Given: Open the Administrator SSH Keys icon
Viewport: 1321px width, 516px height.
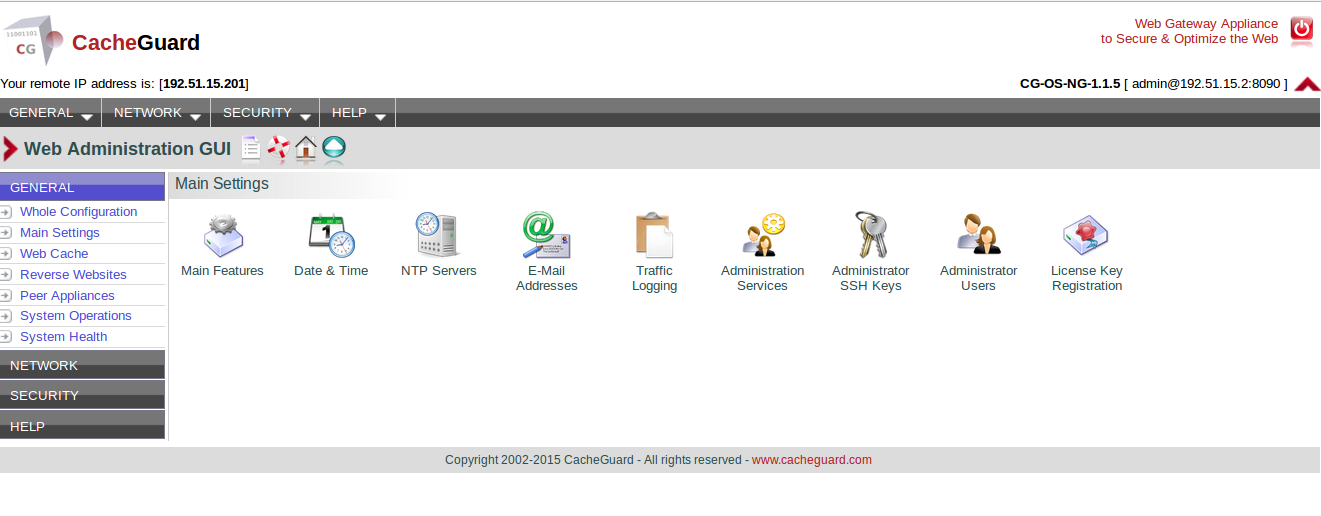Looking at the screenshot, I should 871,236.
